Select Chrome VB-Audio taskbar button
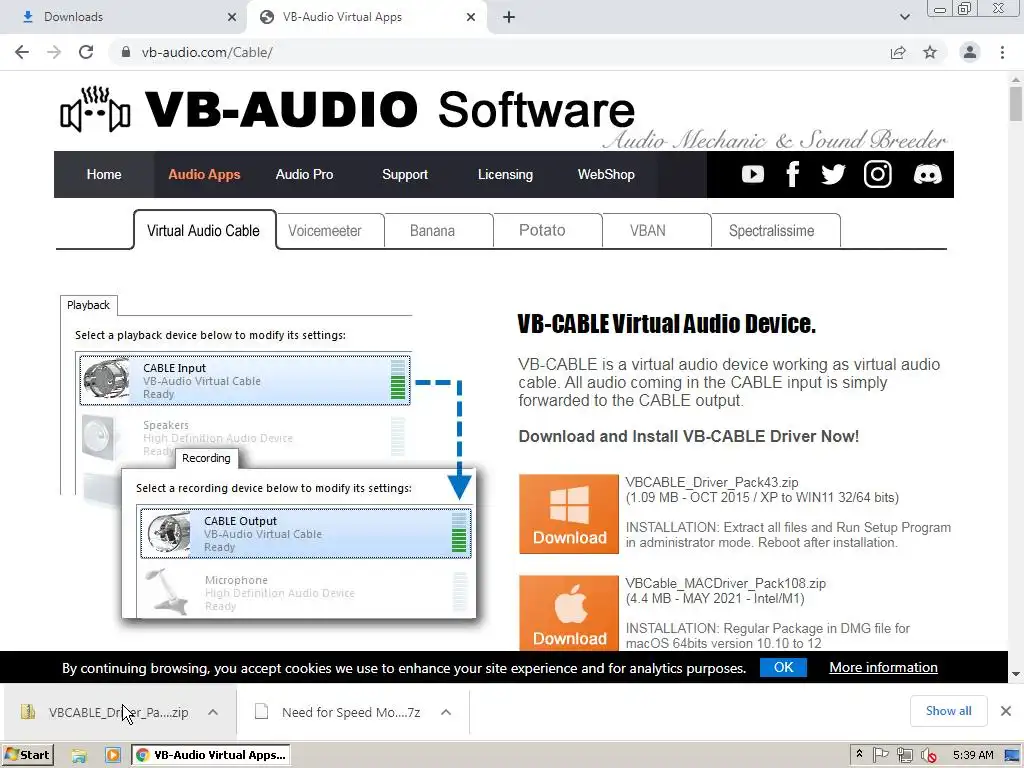This screenshot has height=768, width=1024. pyautogui.click(x=212, y=755)
